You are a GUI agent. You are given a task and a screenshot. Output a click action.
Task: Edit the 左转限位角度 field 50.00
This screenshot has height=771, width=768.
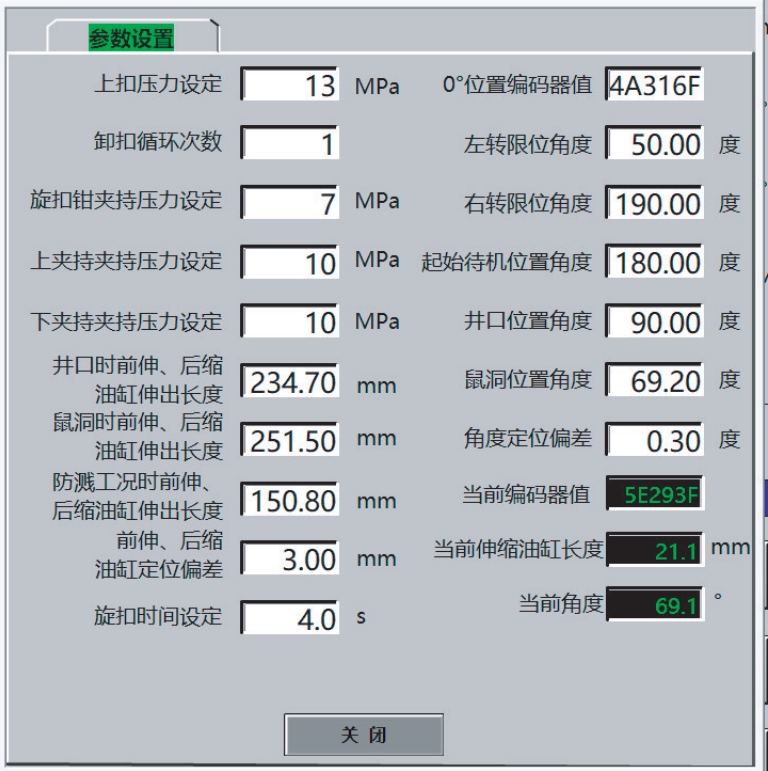click(x=654, y=143)
